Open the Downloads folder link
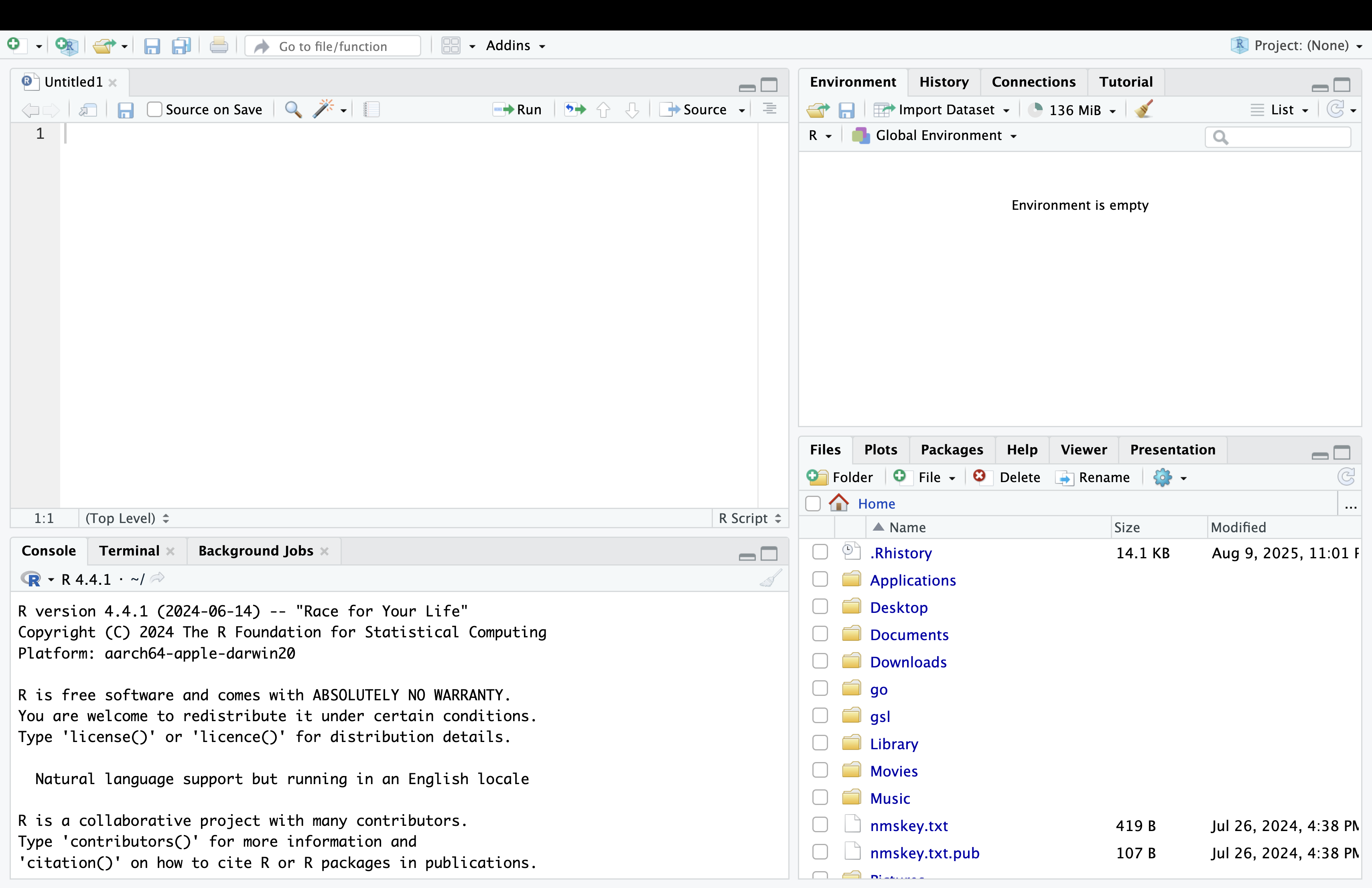The image size is (1372, 888). pyautogui.click(x=908, y=661)
